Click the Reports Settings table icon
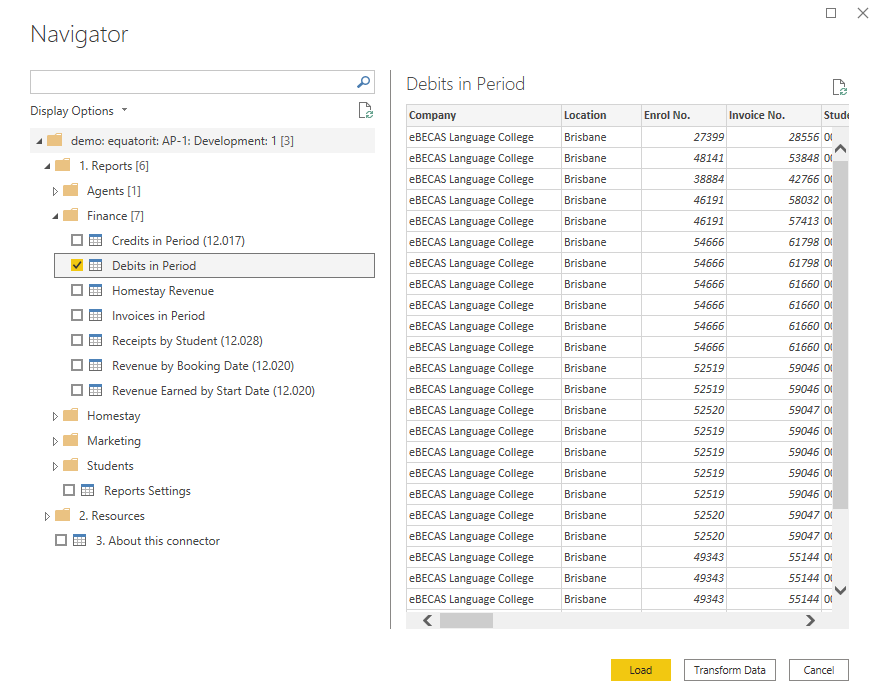The width and height of the screenshot is (879, 699). click(x=88, y=491)
